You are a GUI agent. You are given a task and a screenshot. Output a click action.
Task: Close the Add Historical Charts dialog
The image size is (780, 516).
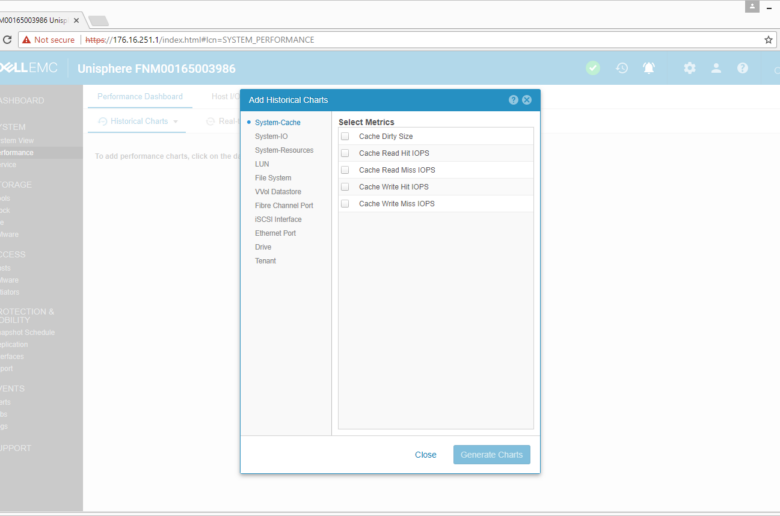click(527, 100)
